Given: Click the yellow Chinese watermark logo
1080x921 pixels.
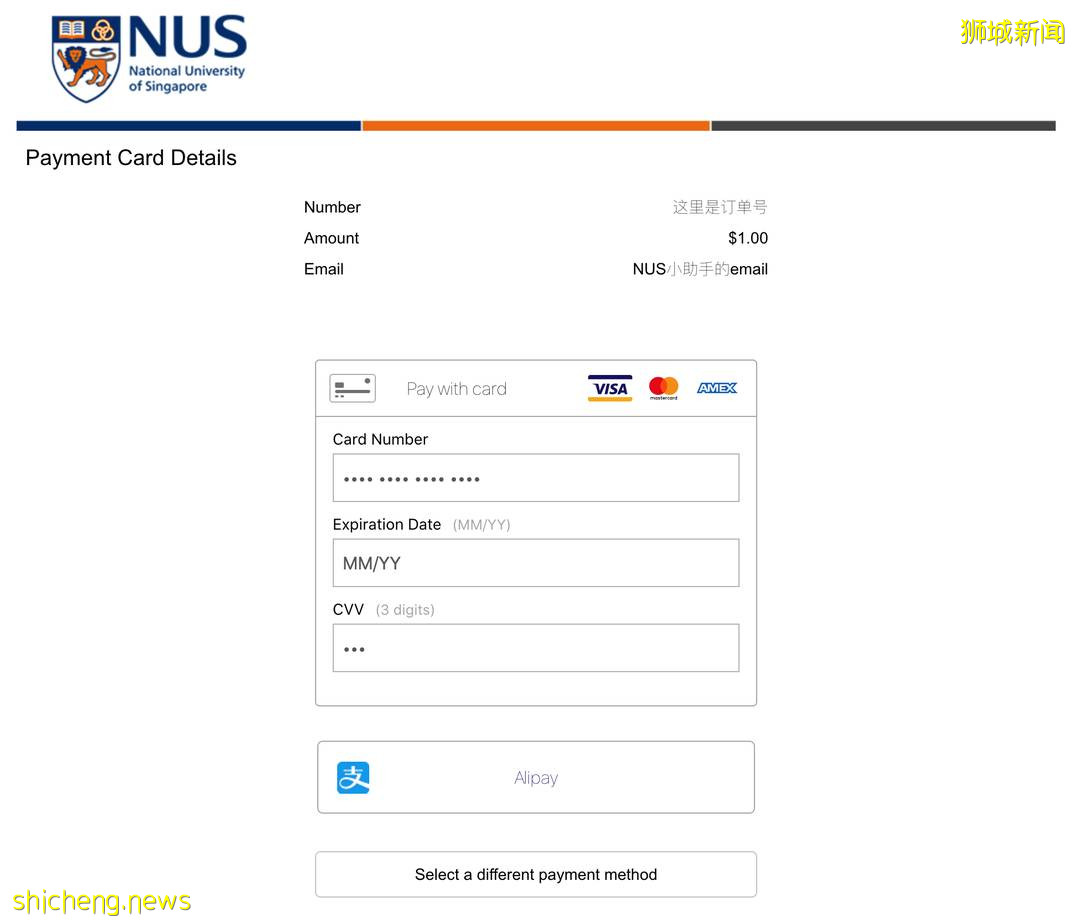Looking at the screenshot, I should tap(1012, 32).
